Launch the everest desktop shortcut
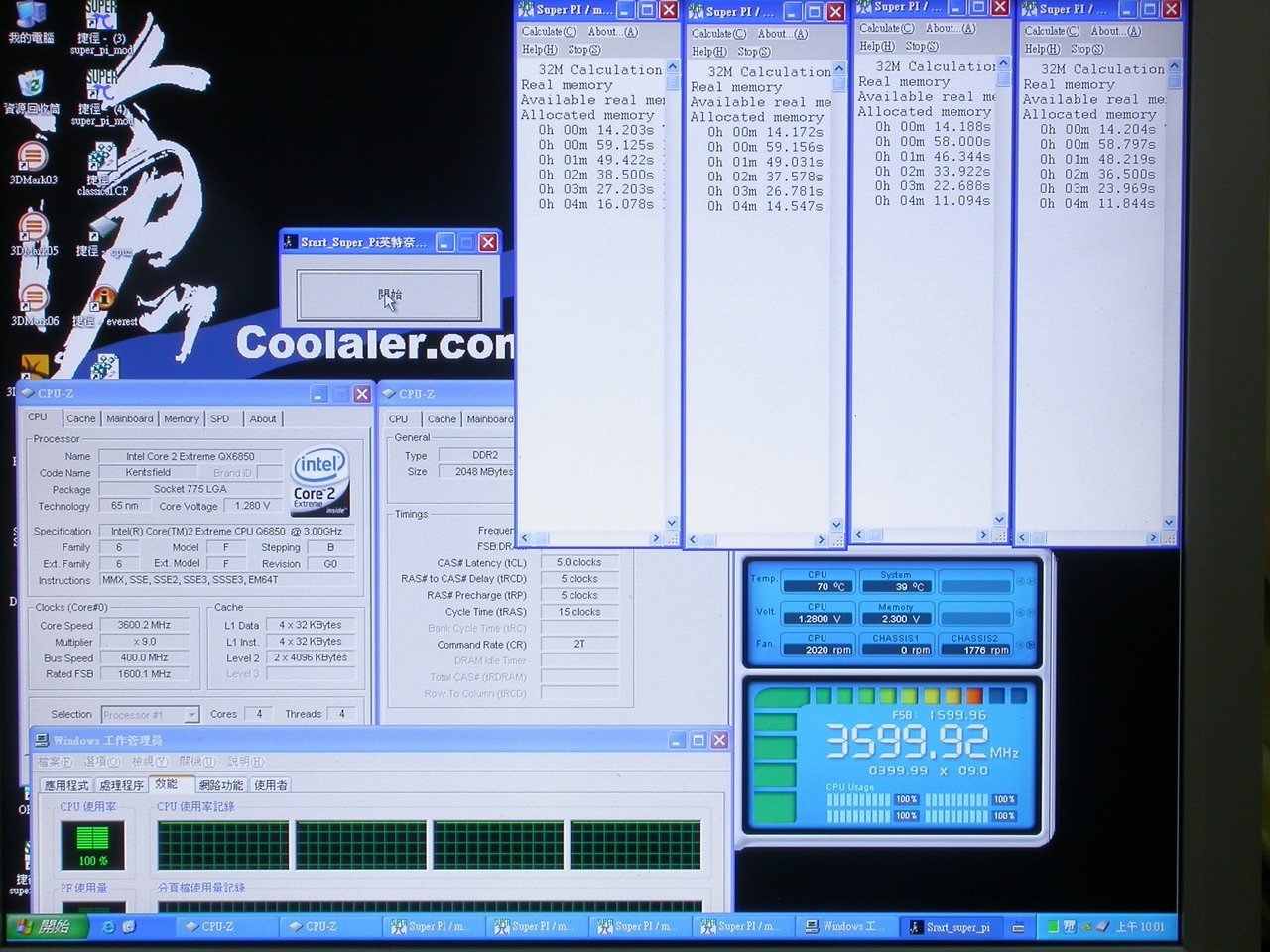 click(103, 307)
